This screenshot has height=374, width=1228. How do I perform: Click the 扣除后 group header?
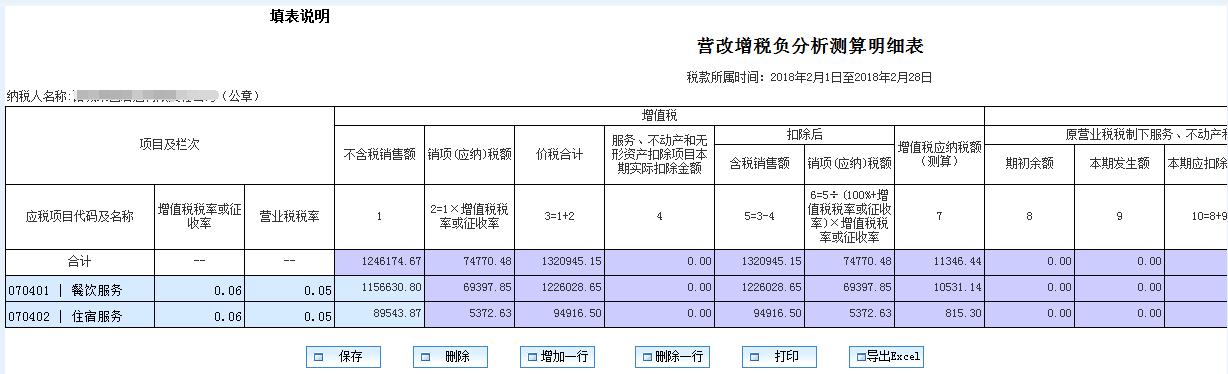pyautogui.click(x=805, y=135)
